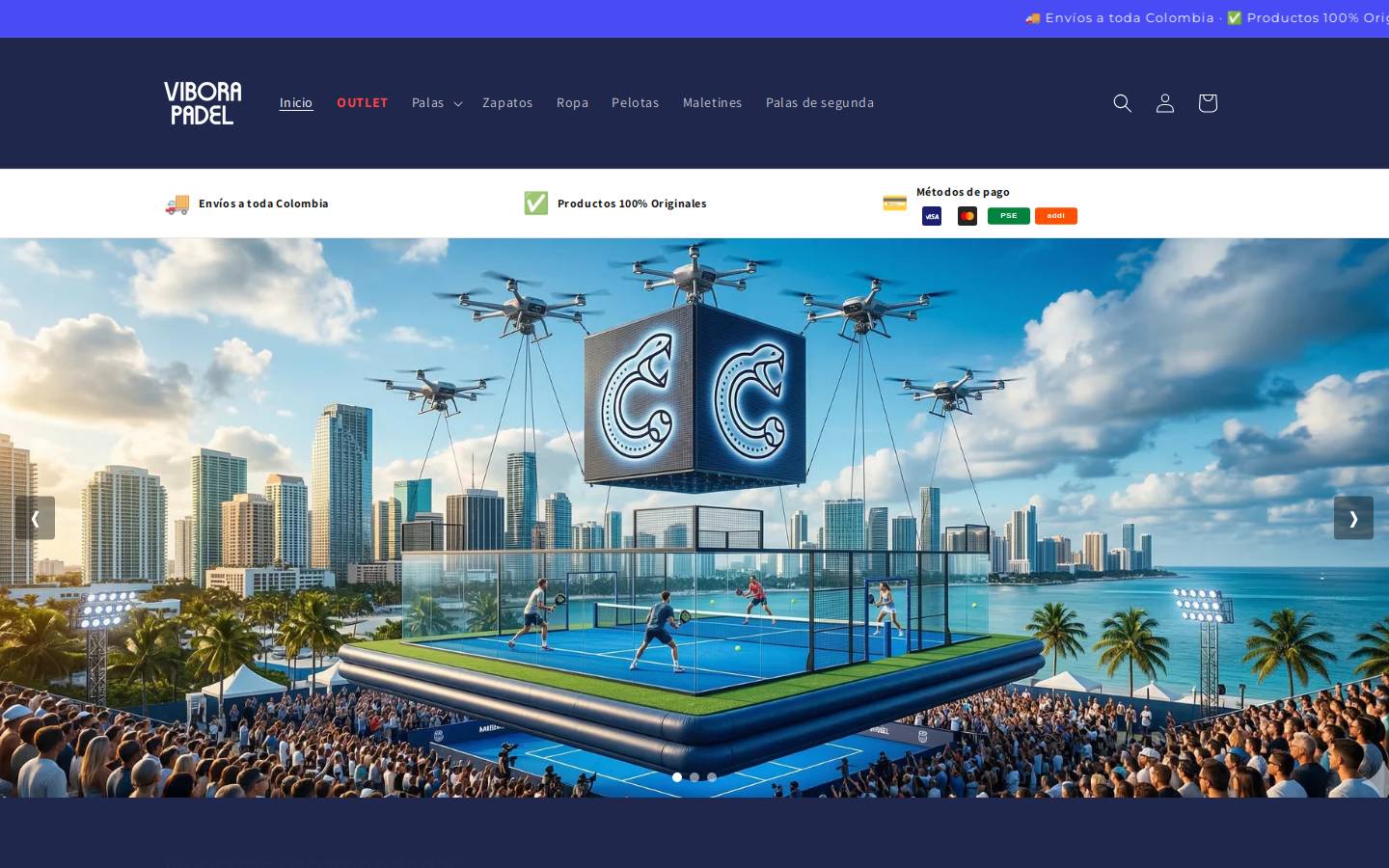Viewport: 1389px width, 868px height.
Task: Click 'Productos 100% Originales' info text
Action: (632, 203)
